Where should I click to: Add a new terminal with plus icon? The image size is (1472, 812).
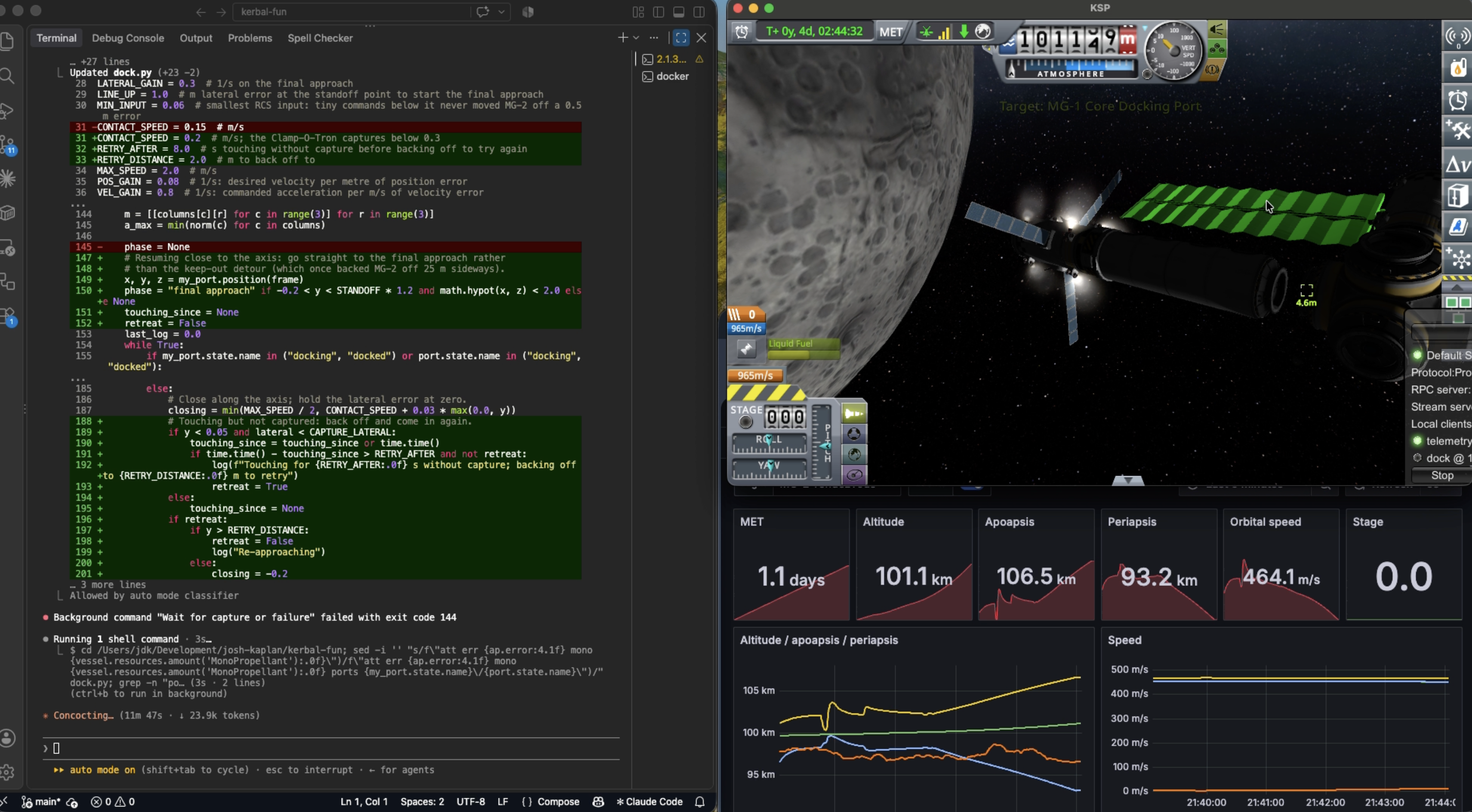point(622,38)
